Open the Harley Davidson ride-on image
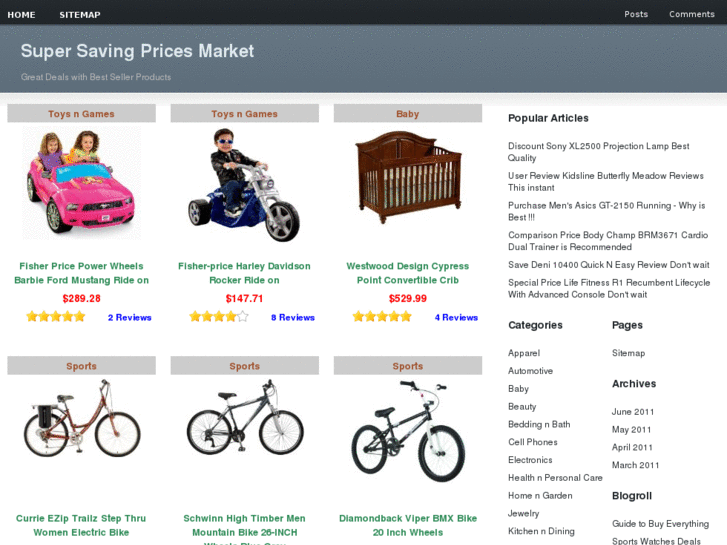This screenshot has height=545, width=727. click(x=244, y=184)
